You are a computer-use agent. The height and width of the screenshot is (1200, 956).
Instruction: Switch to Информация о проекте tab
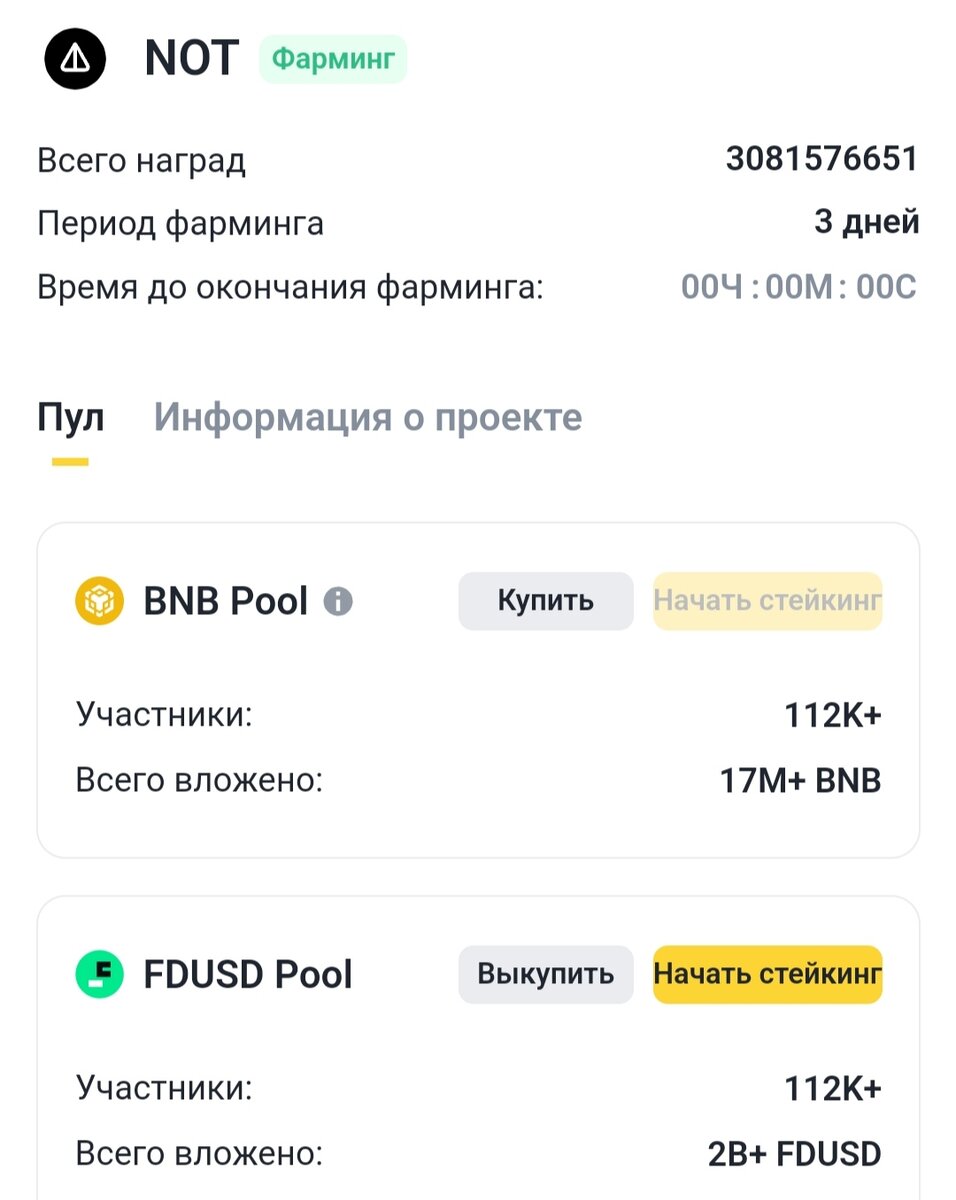click(x=367, y=417)
